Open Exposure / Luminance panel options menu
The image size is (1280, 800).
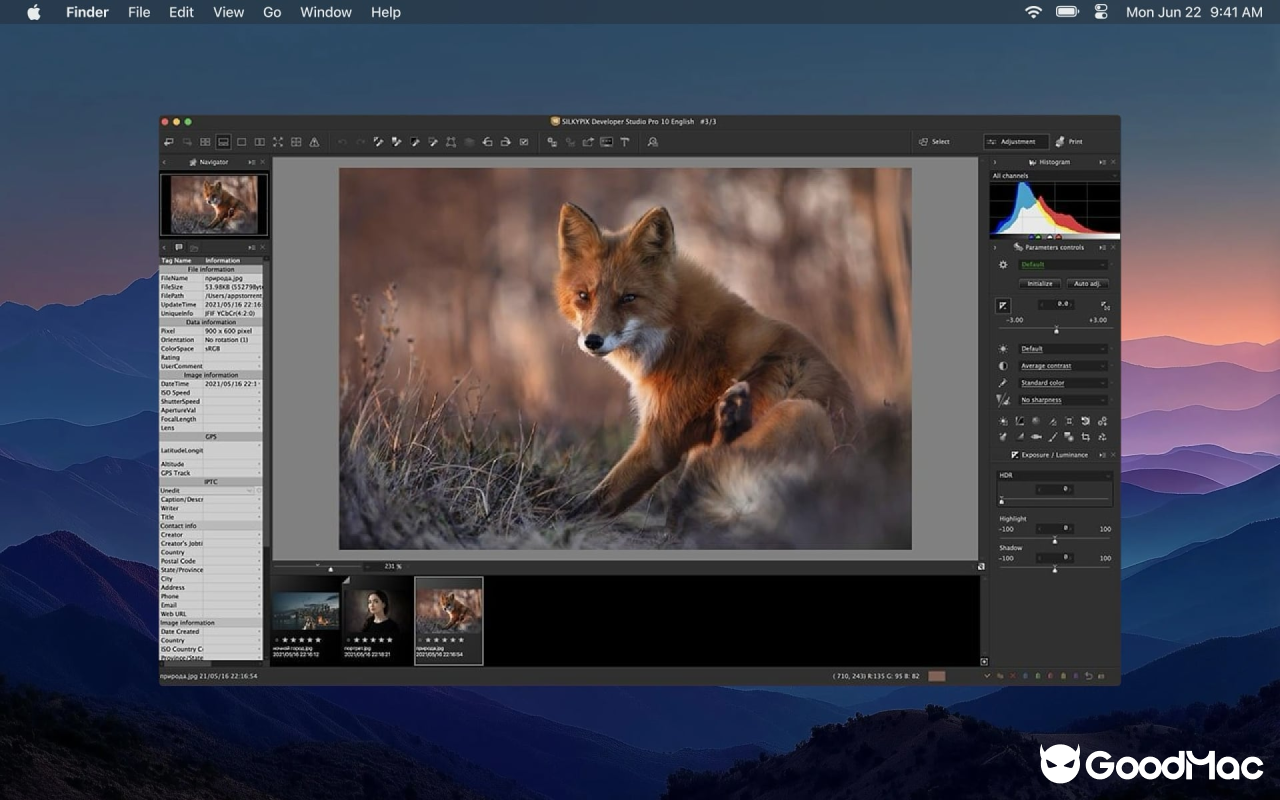(x=1103, y=455)
